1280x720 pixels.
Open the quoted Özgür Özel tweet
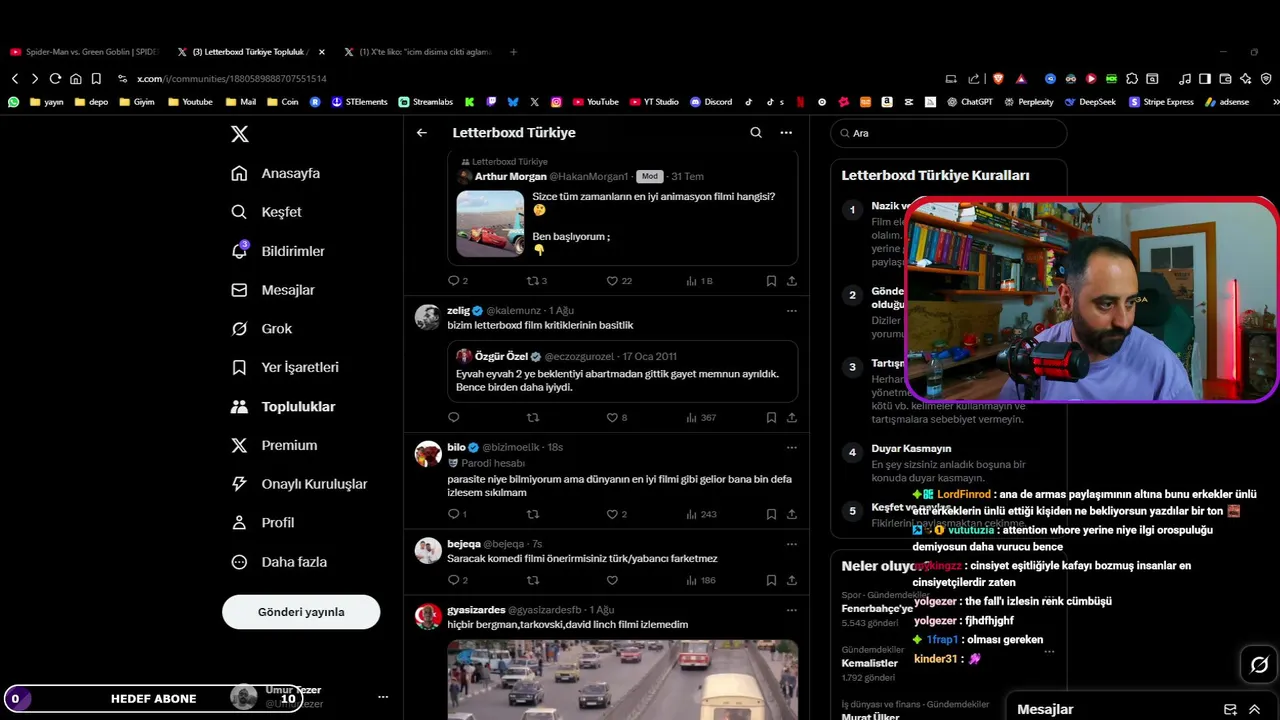point(622,371)
